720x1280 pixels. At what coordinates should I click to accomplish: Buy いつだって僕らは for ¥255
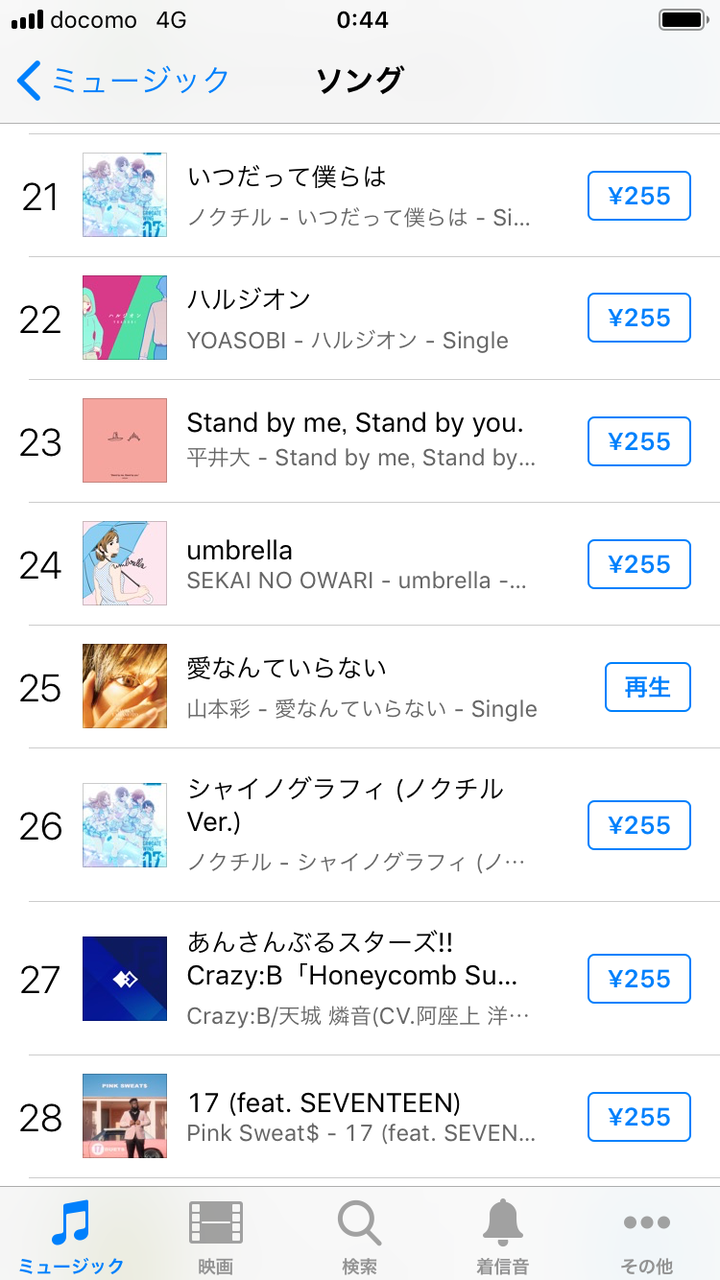point(639,195)
